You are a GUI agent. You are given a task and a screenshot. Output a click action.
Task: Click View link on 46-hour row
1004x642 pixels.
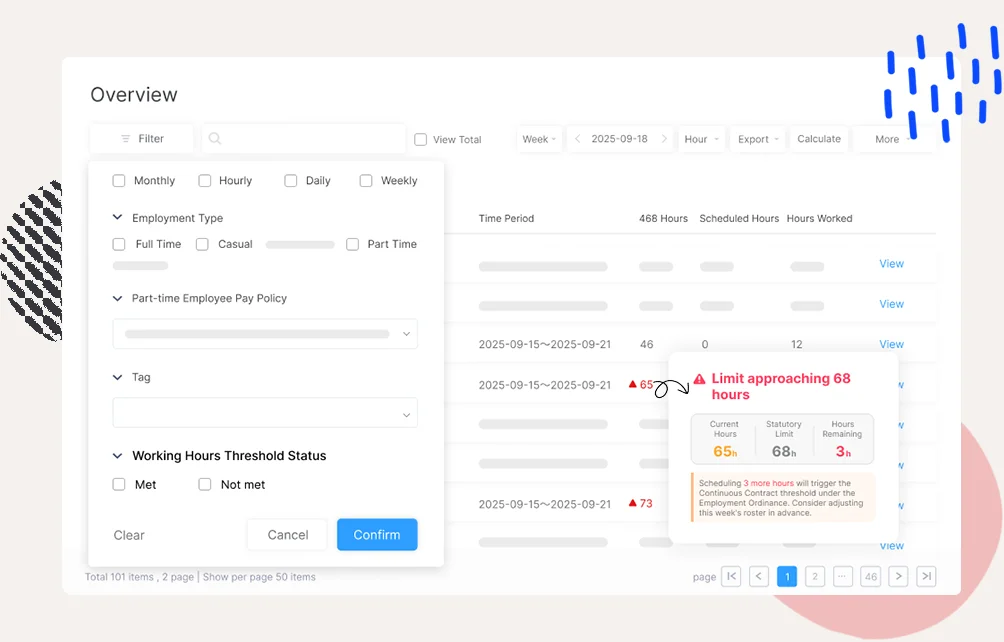coord(891,344)
